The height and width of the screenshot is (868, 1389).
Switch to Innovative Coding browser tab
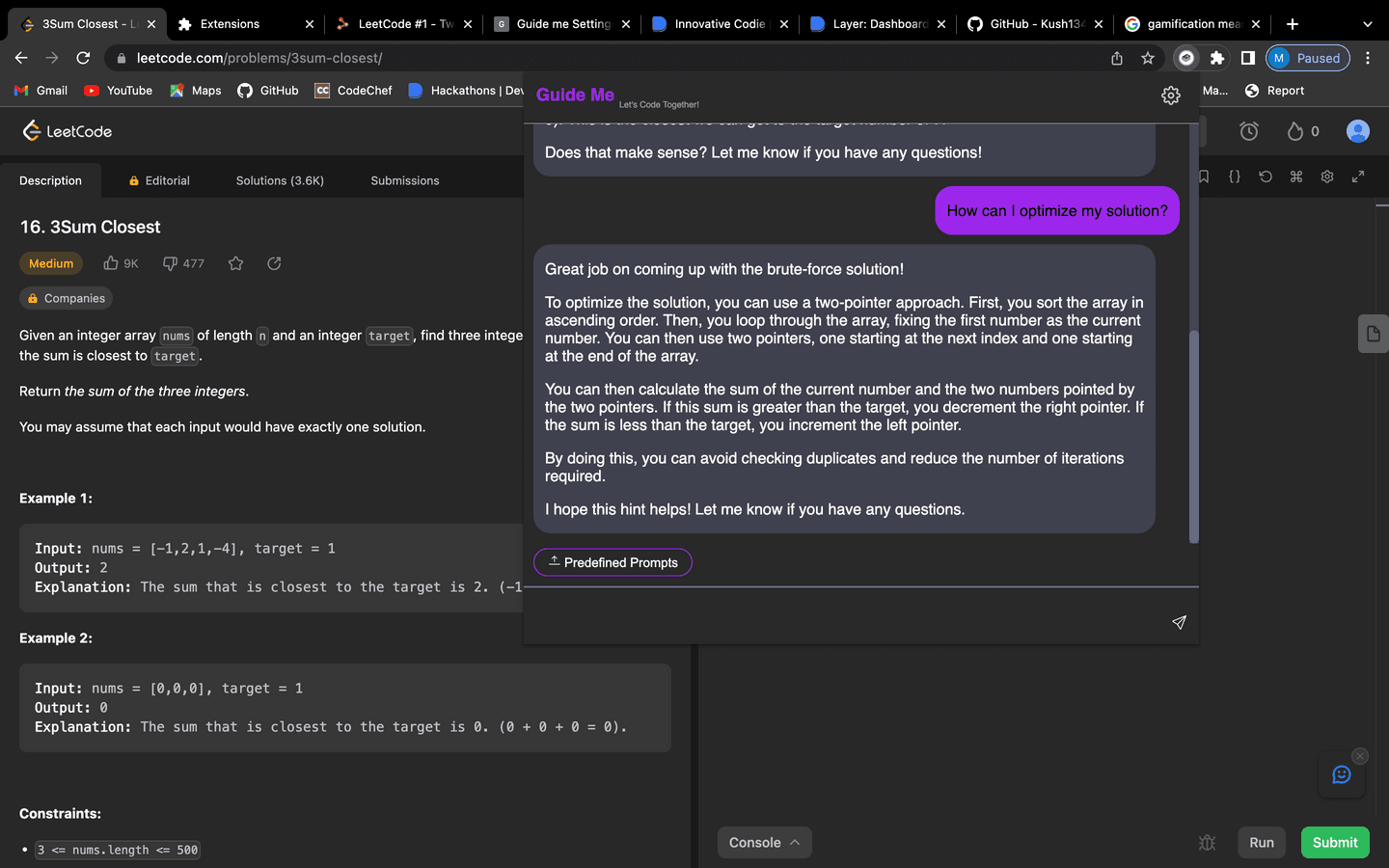(720, 24)
